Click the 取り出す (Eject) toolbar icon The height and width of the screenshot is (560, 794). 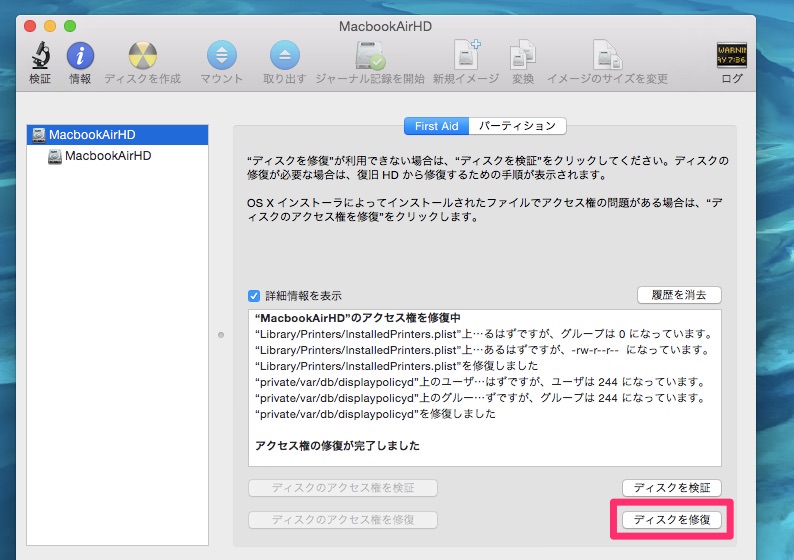click(x=285, y=55)
